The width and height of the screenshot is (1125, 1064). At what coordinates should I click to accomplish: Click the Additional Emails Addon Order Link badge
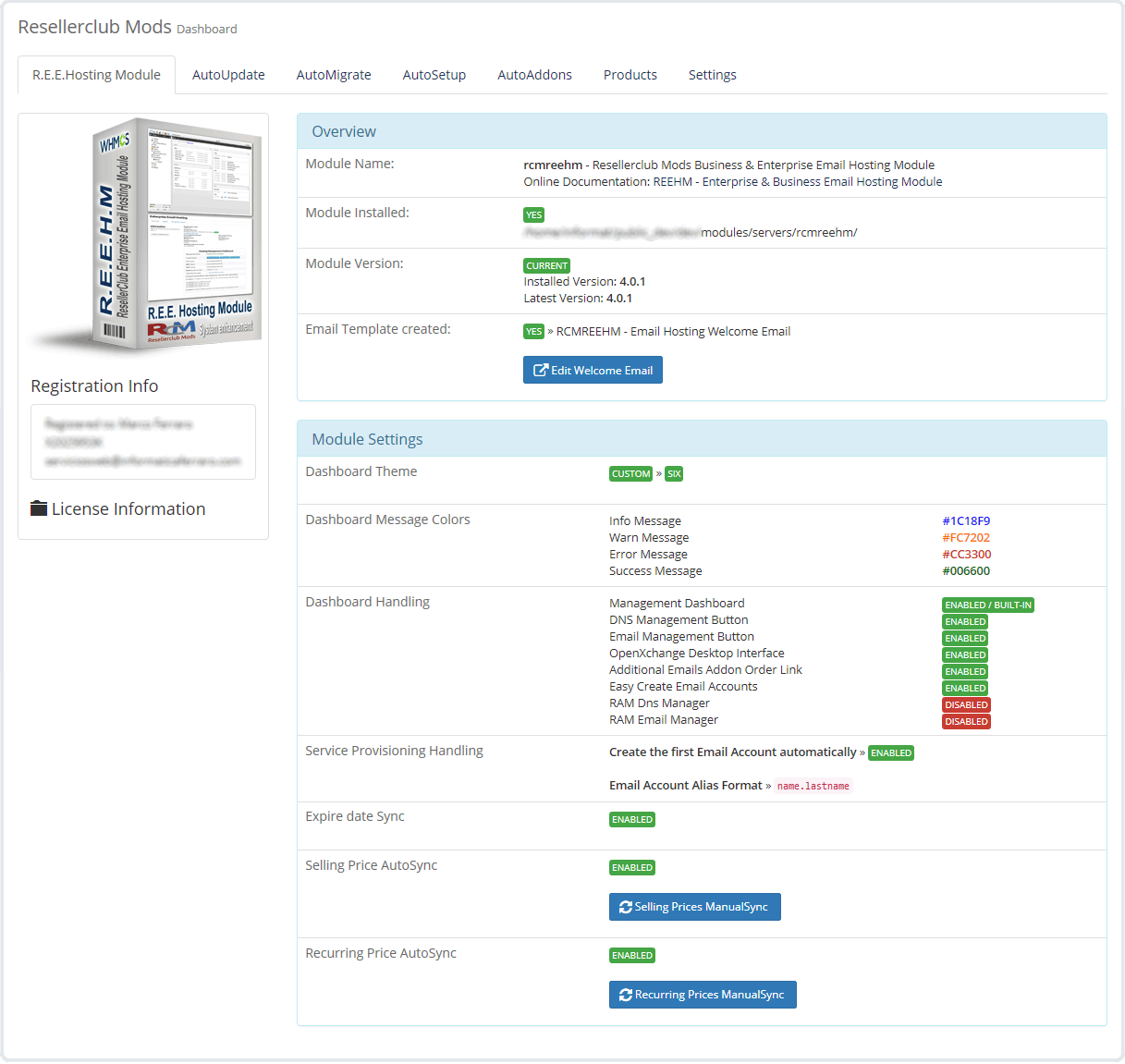966,672
